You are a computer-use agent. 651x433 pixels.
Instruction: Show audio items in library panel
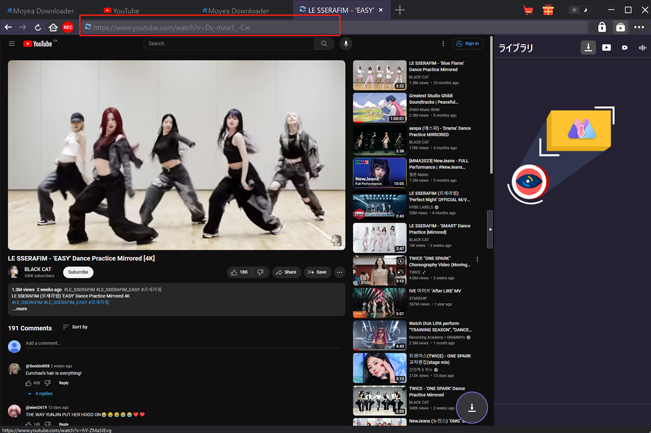643,48
